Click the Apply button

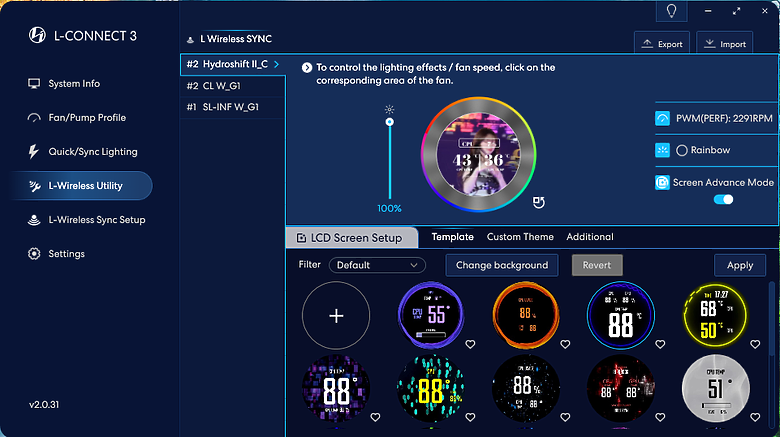(740, 265)
